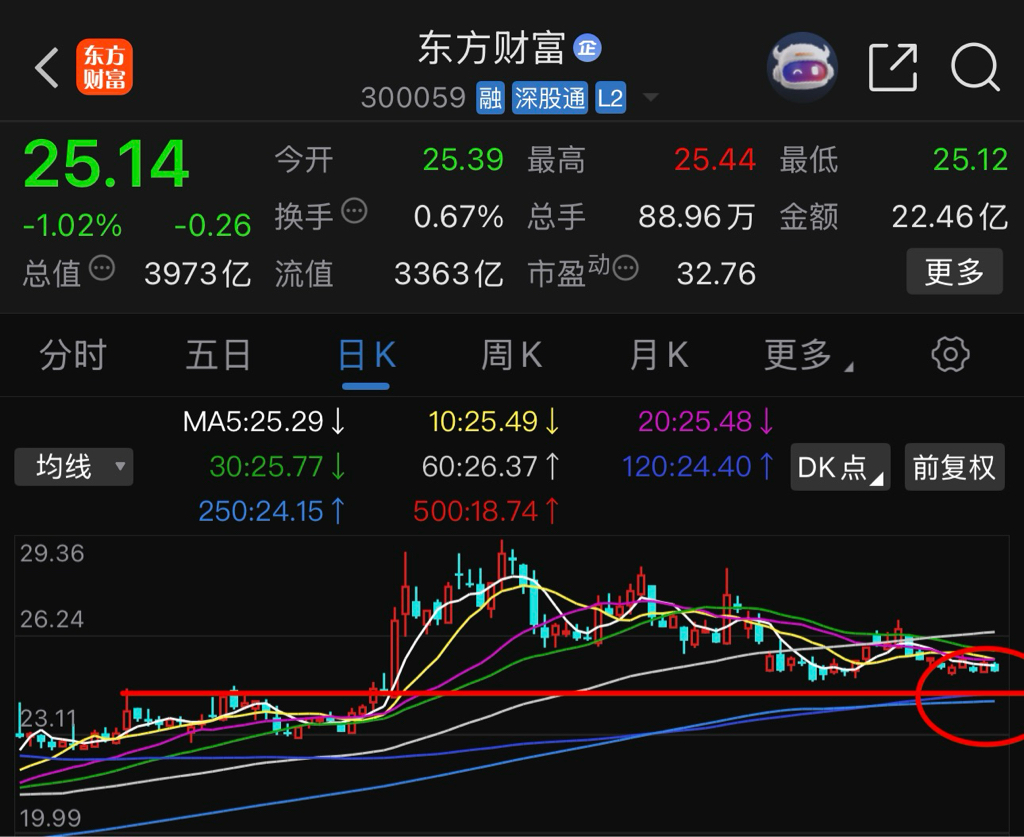Select the 日K tab
The height and width of the screenshot is (837, 1024).
click(x=367, y=355)
